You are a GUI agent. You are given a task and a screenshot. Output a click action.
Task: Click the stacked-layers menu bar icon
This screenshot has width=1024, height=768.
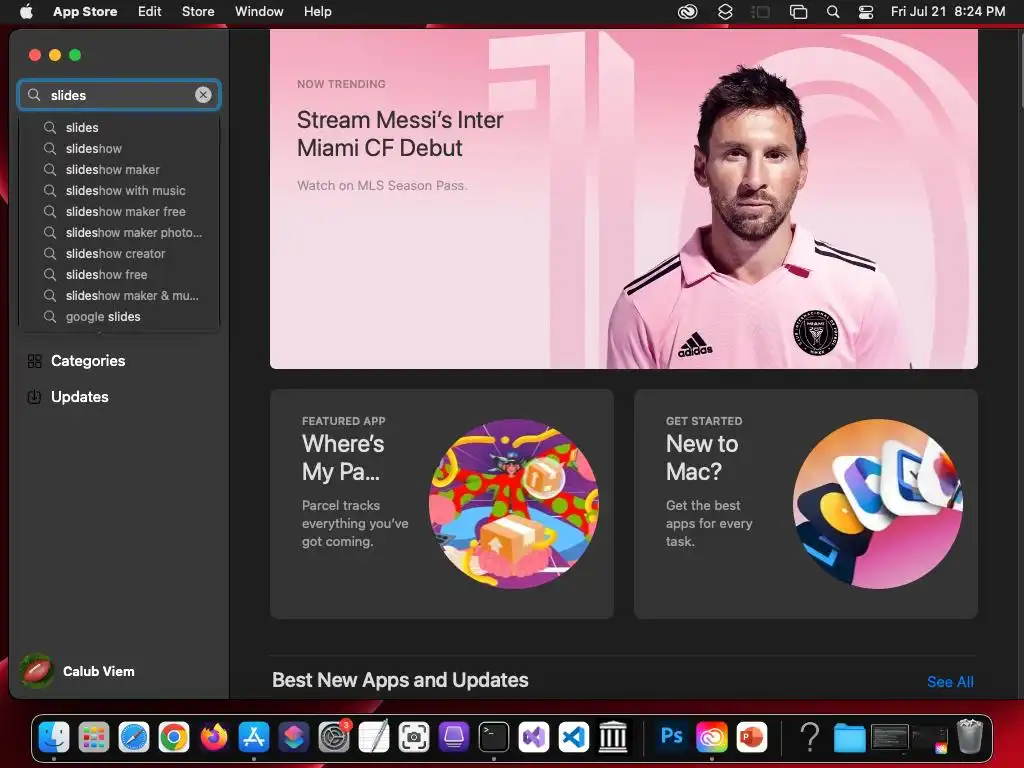click(725, 11)
